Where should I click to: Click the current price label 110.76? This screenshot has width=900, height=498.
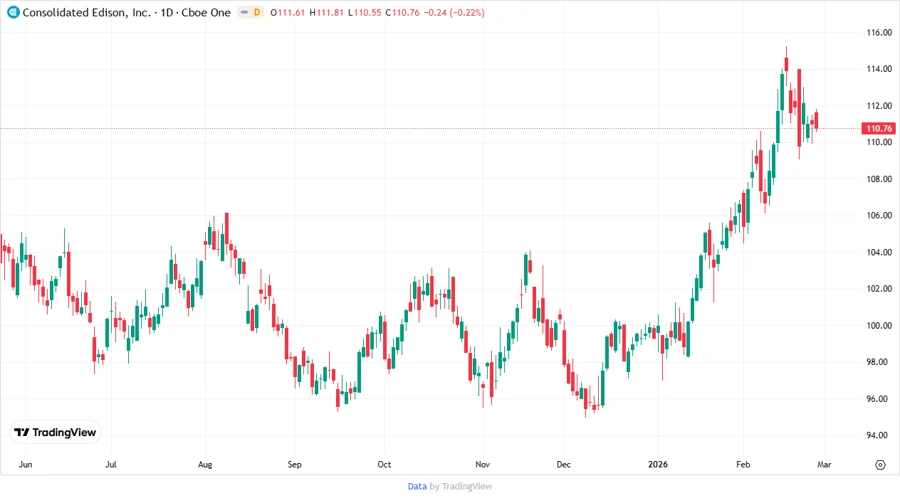[x=879, y=128]
